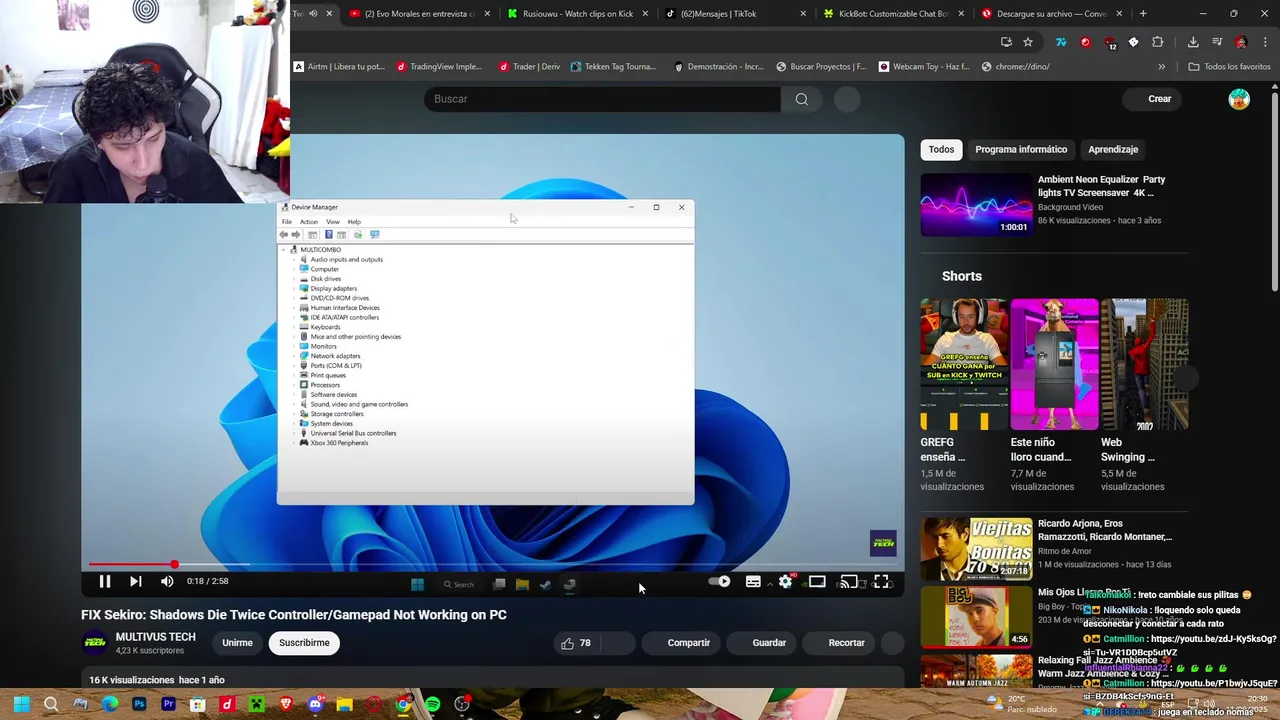Image resolution: width=1280 pixels, height=720 pixels.
Task: Cast video to a TV device
Action: 849,581
